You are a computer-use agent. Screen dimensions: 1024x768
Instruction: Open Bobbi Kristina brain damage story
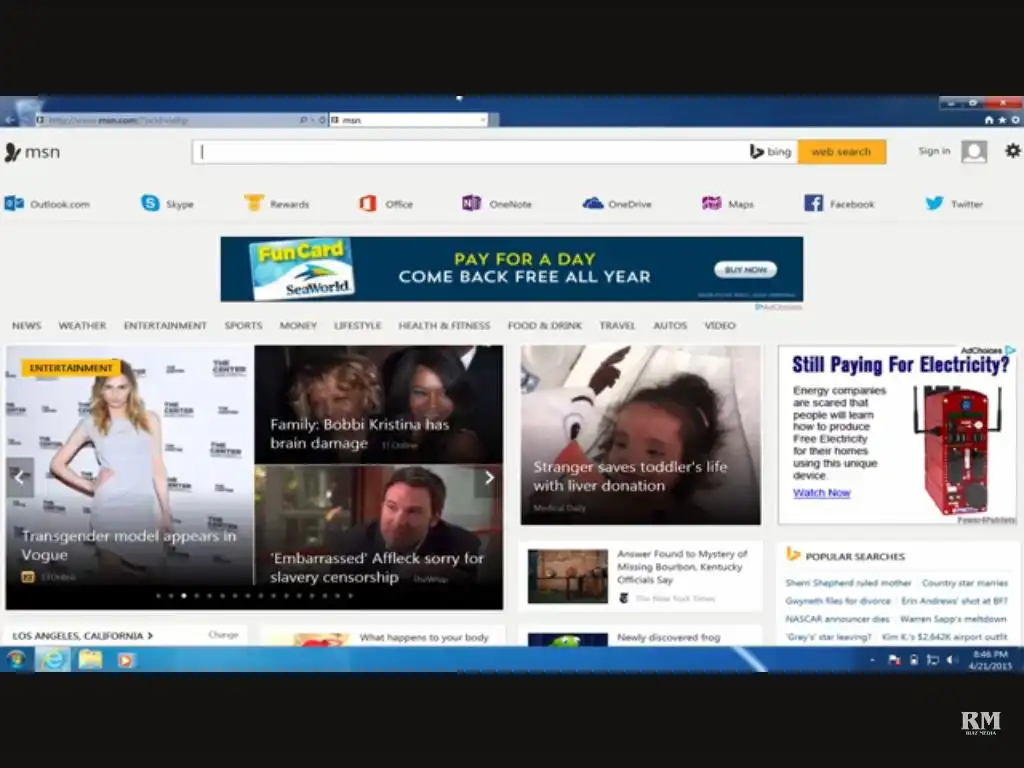pos(360,434)
